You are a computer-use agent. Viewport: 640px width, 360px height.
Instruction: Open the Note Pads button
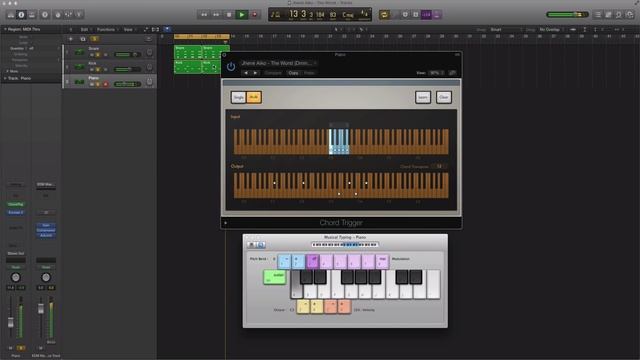coord(609,15)
